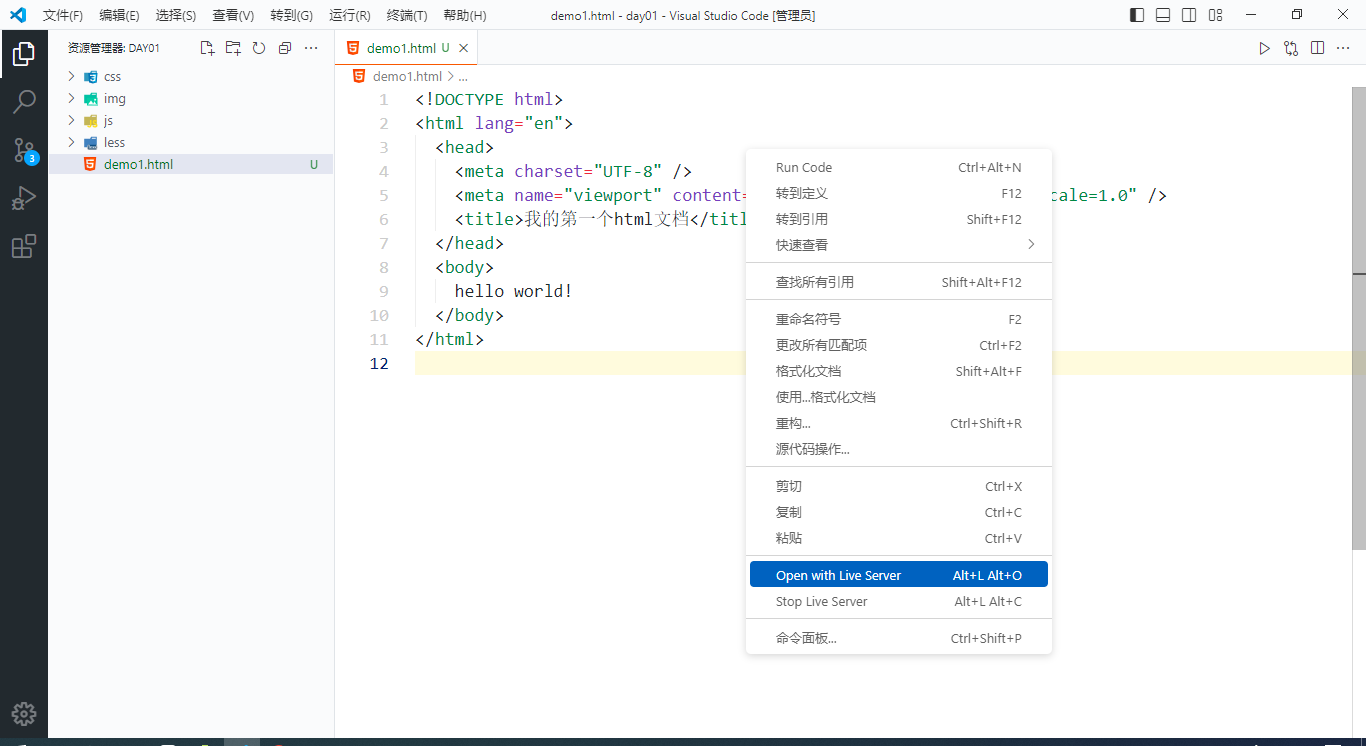Create a new file in DAY01 explorer
Viewport: 1366px width, 746px height.
[207, 48]
